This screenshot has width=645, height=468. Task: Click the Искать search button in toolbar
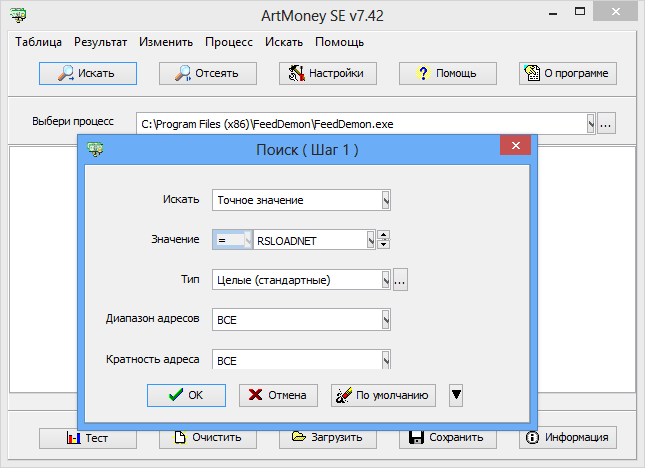pyautogui.click(x=88, y=74)
